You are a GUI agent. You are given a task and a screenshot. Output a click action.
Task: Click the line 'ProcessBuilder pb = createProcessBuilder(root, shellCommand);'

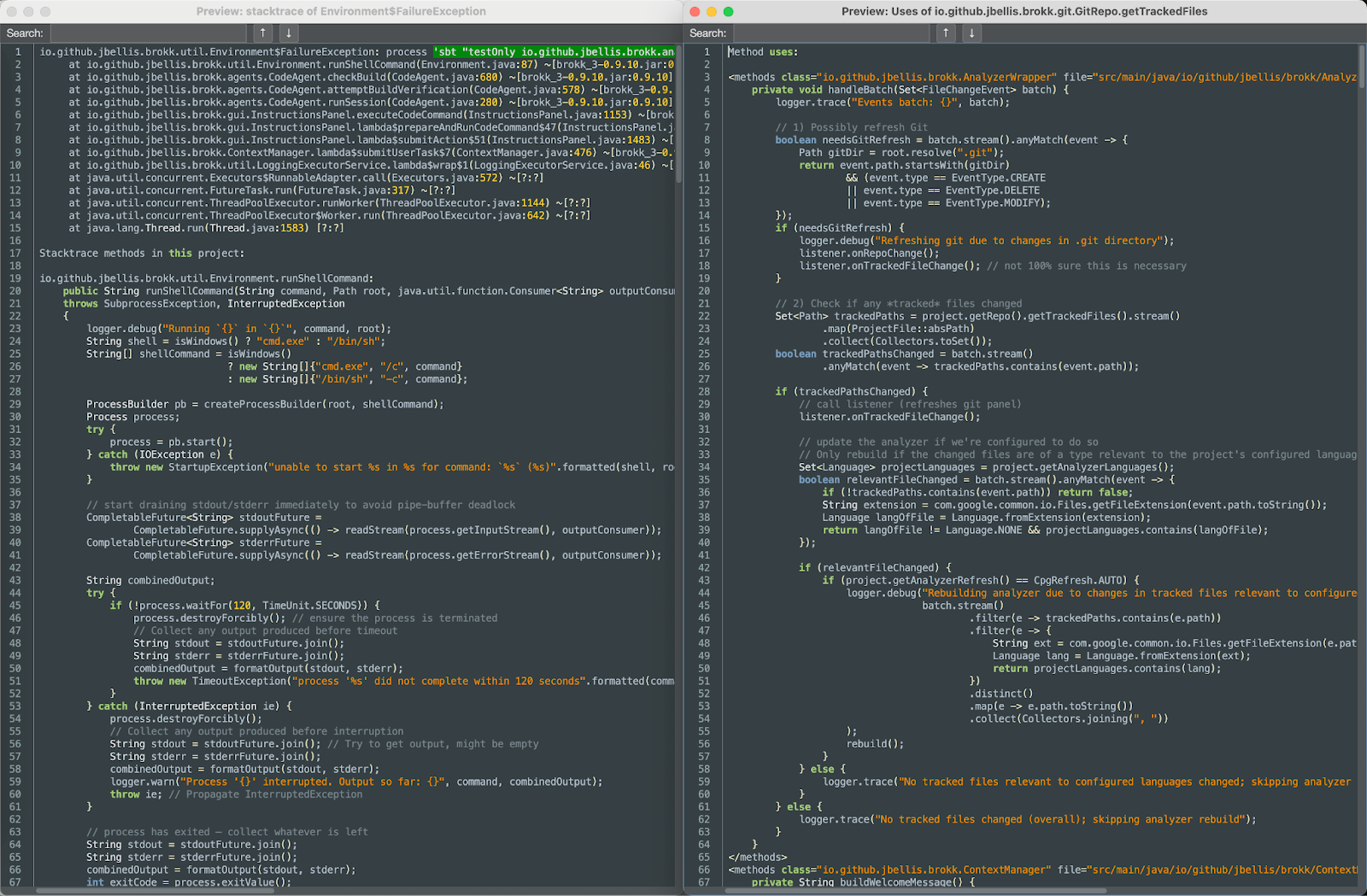[265, 404]
